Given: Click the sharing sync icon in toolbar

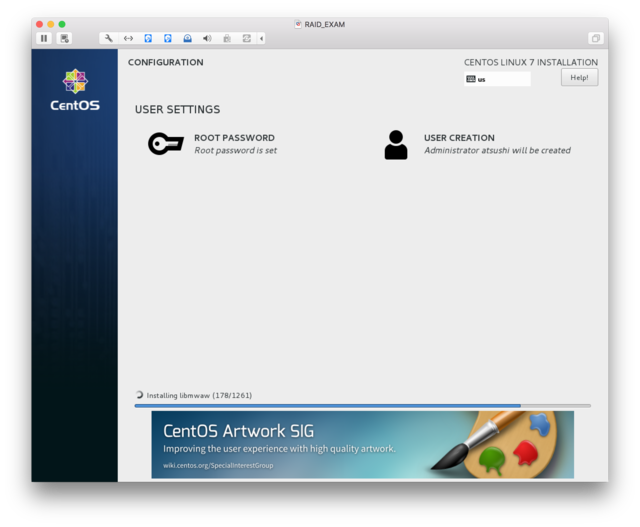Looking at the screenshot, I should (247, 38).
